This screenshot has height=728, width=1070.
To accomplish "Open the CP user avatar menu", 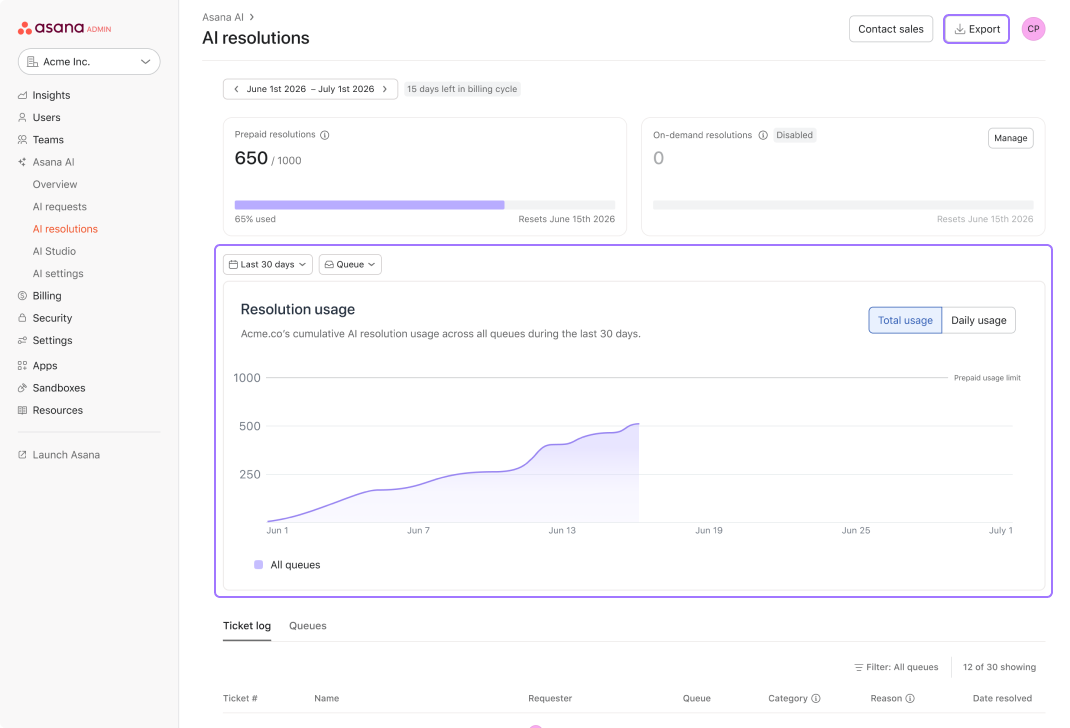I will tap(1033, 29).
